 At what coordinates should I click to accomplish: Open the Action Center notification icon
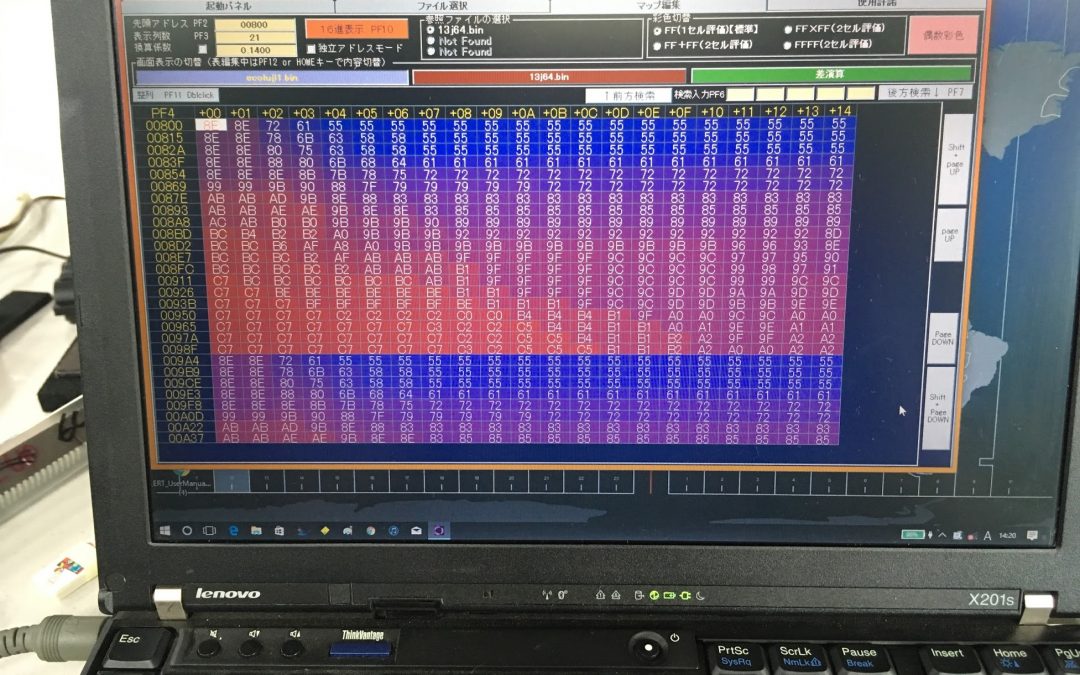click(1032, 536)
